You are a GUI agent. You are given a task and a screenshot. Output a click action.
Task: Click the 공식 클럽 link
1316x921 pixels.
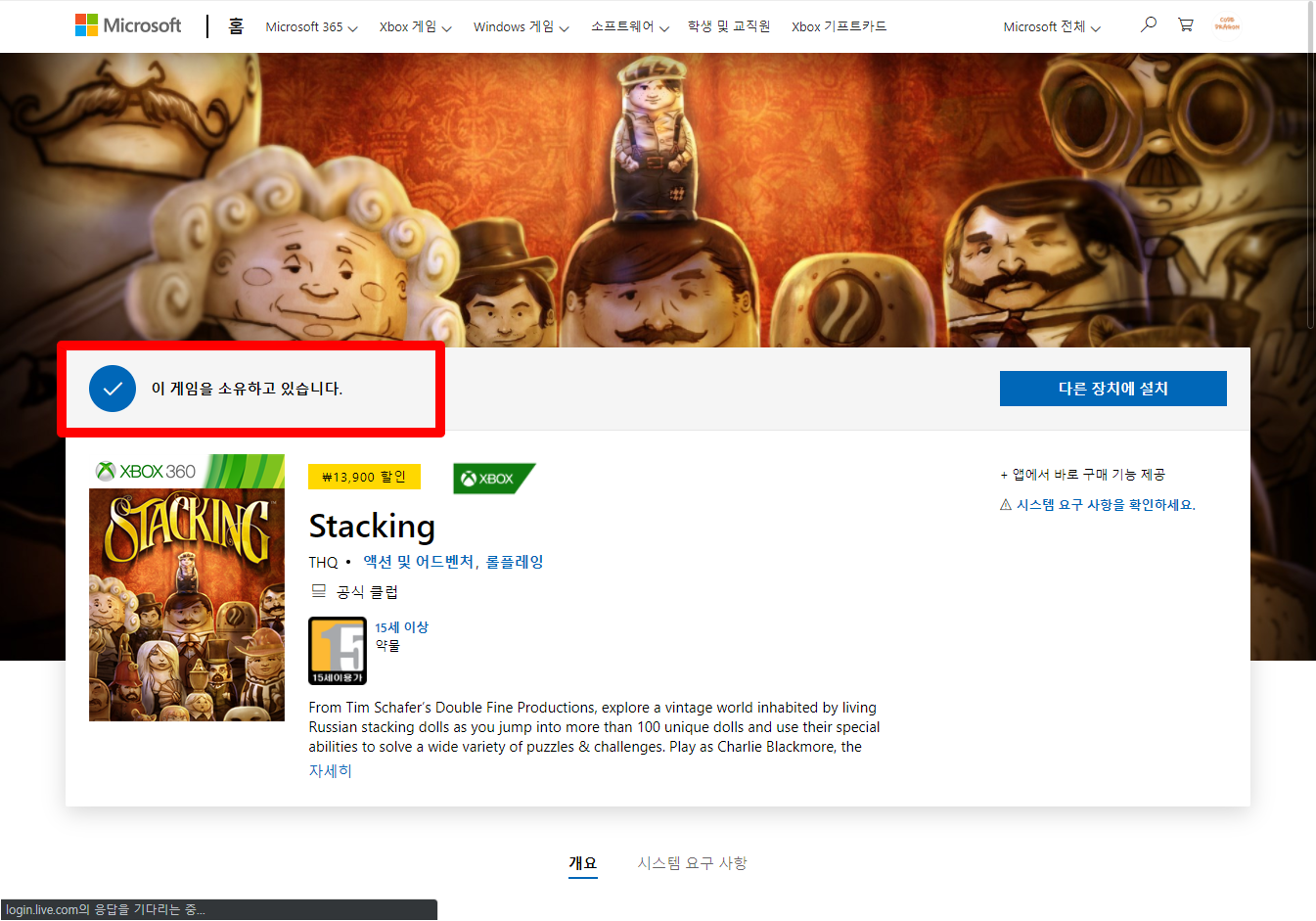tap(367, 592)
